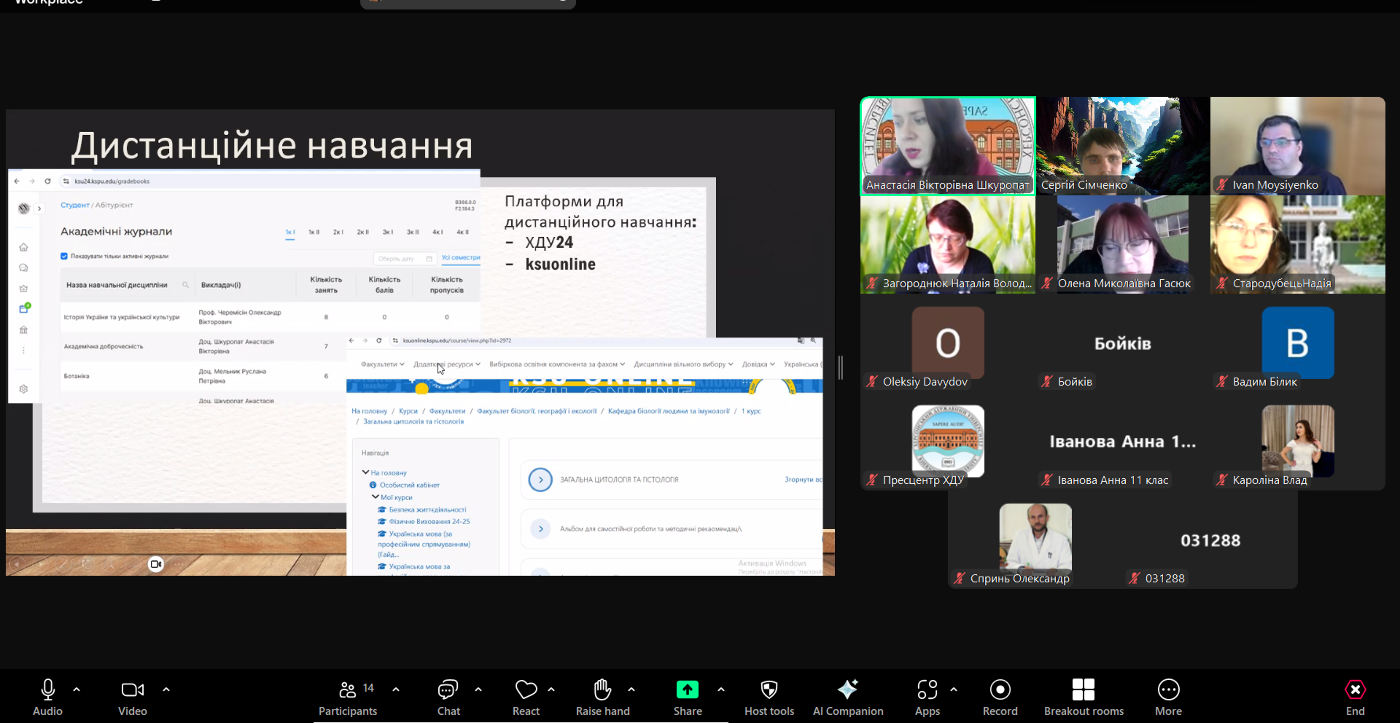Open the Chat panel
The width and height of the screenshot is (1400, 723).
448,697
